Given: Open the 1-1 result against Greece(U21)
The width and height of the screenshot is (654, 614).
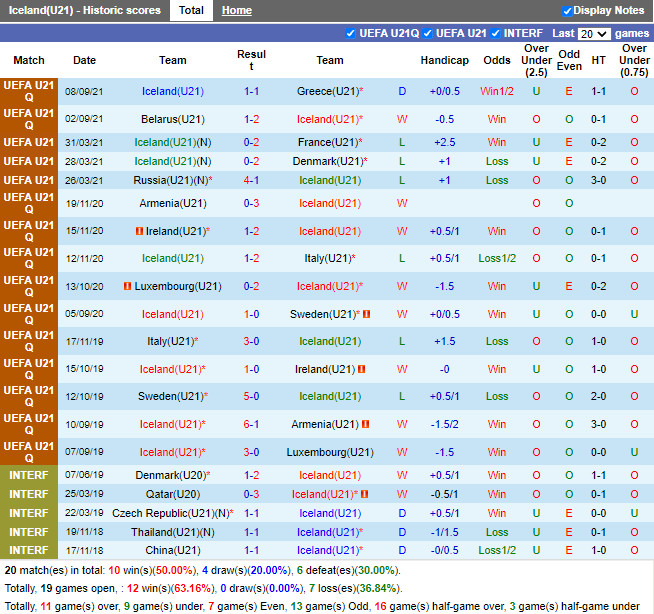Looking at the screenshot, I should click(251, 91).
